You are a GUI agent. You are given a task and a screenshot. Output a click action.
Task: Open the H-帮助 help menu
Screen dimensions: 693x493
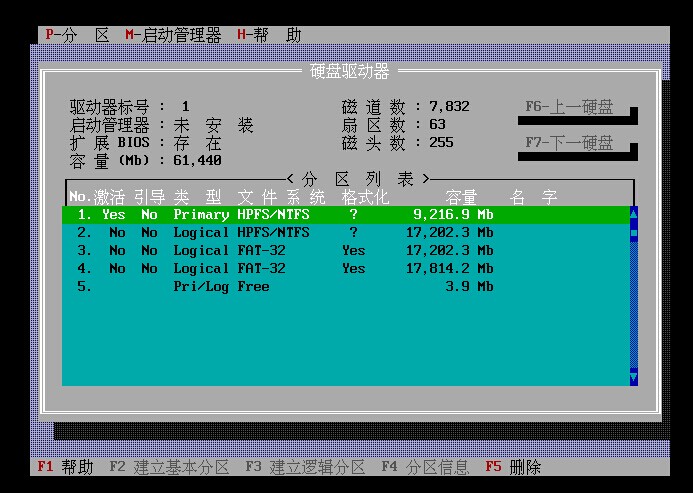[269, 35]
